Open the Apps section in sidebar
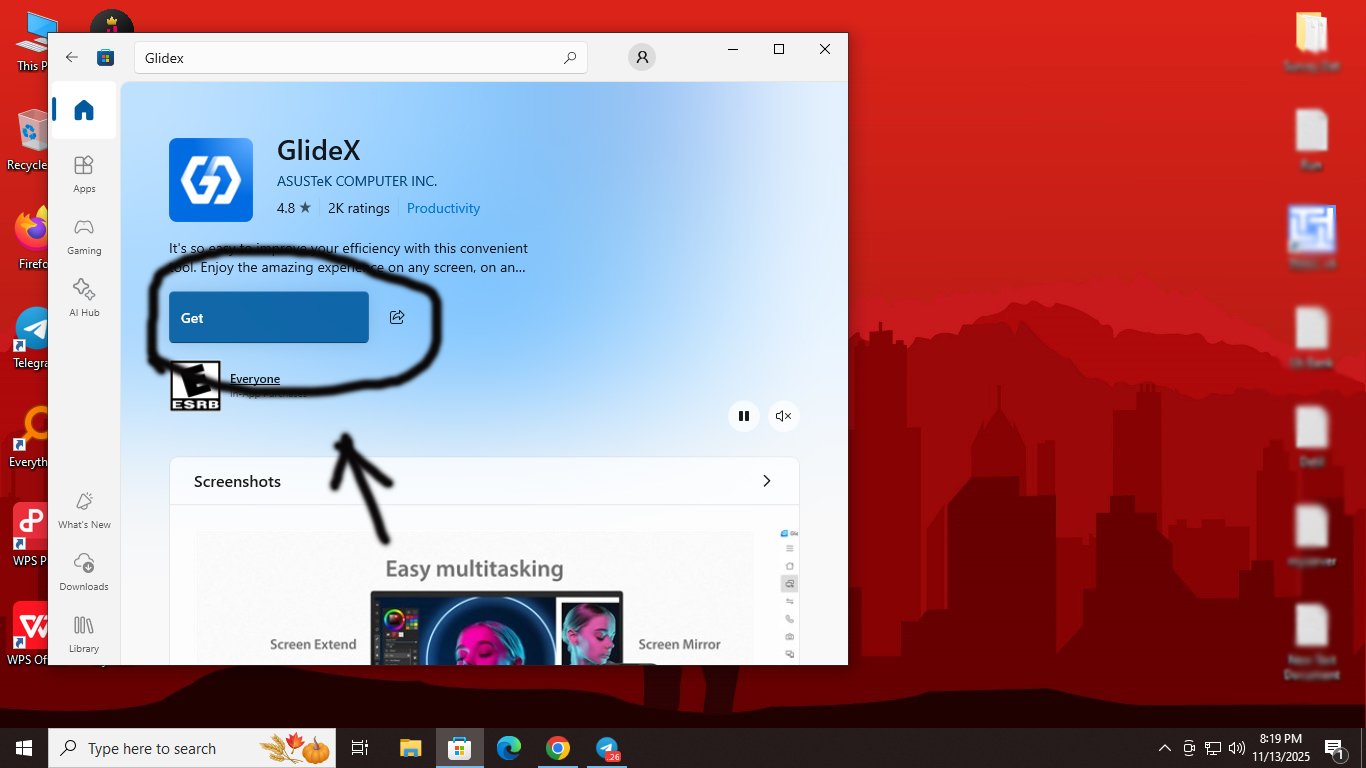Image resolution: width=1366 pixels, height=768 pixels. point(84,174)
